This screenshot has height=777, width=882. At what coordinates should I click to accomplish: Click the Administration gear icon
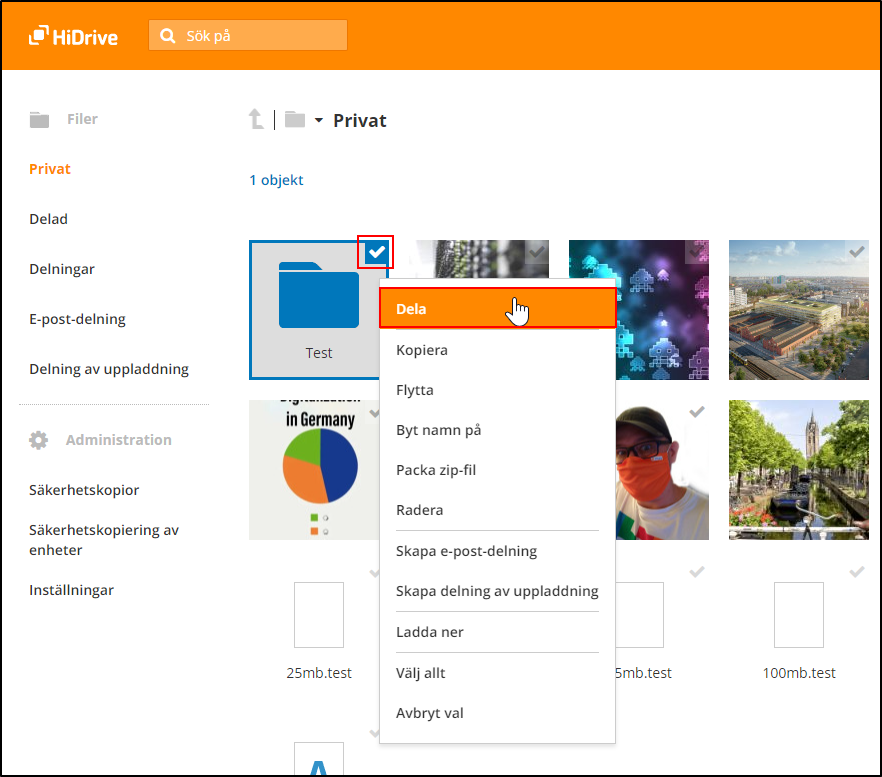pos(39,440)
